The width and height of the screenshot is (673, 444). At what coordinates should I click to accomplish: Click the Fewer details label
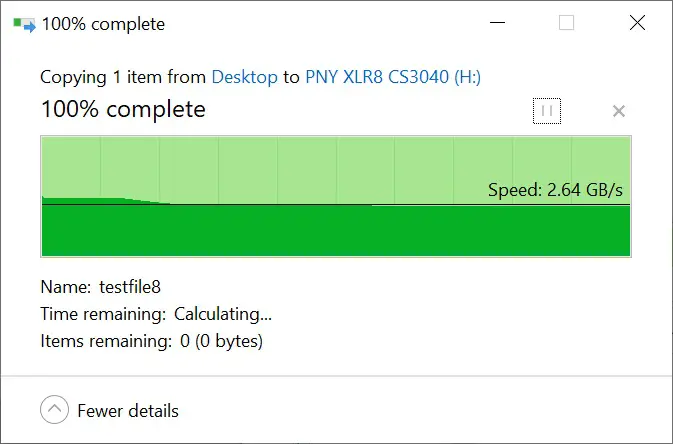(128, 411)
